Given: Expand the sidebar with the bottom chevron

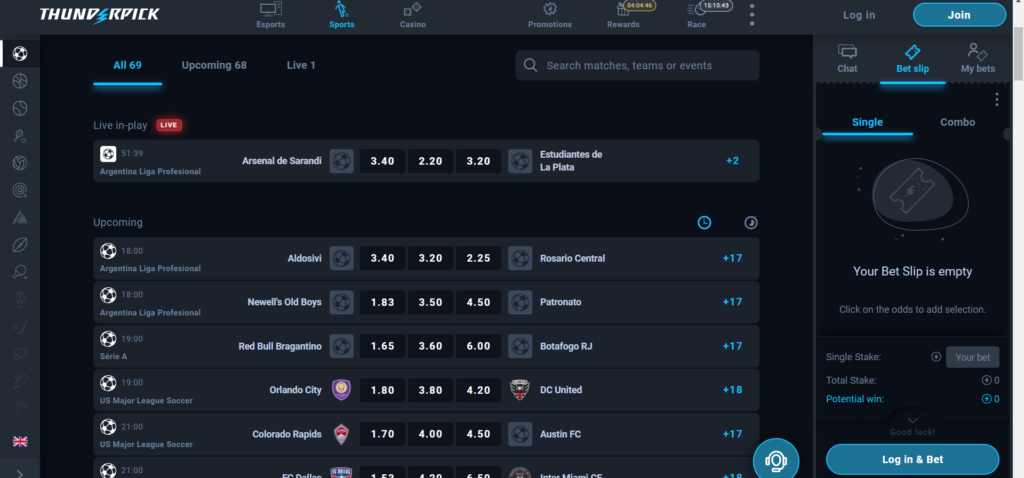Looking at the screenshot, I should [20, 473].
